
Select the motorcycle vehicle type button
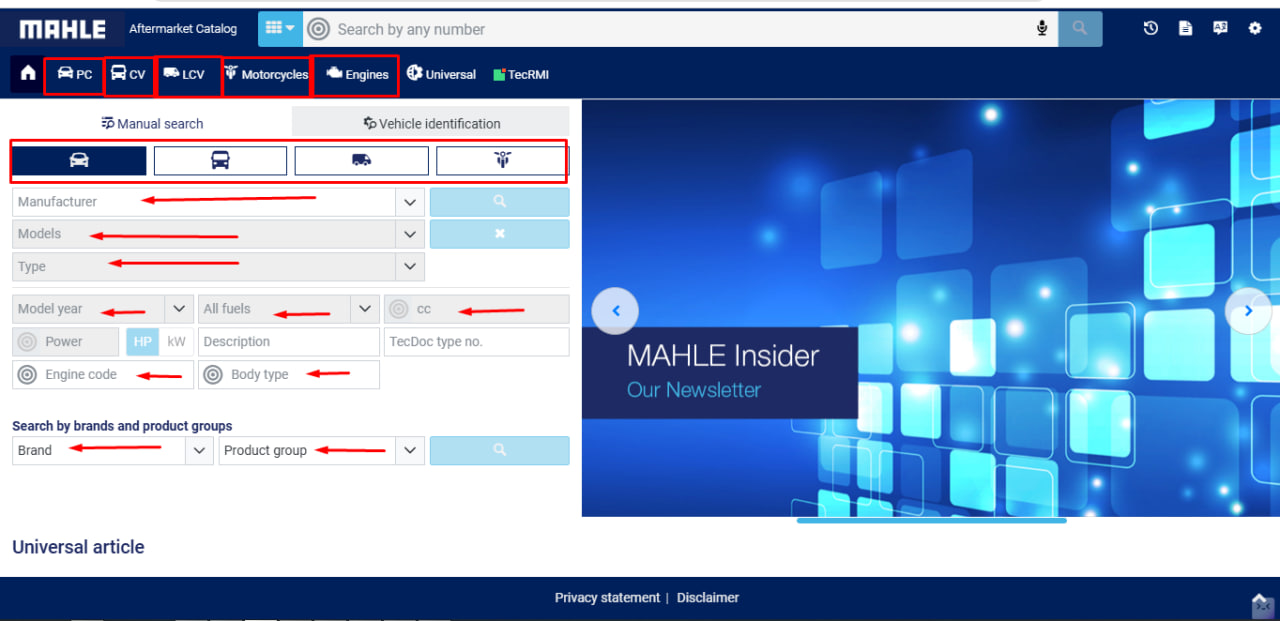tap(502, 160)
